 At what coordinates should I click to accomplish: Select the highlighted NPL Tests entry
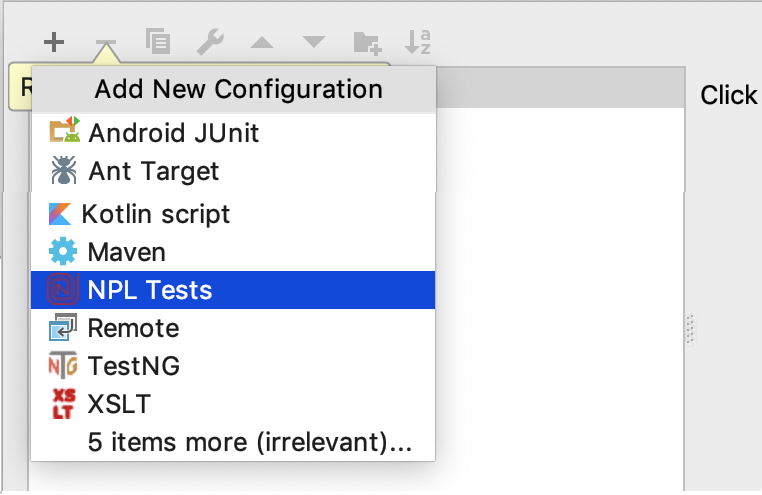click(x=150, y=290)
